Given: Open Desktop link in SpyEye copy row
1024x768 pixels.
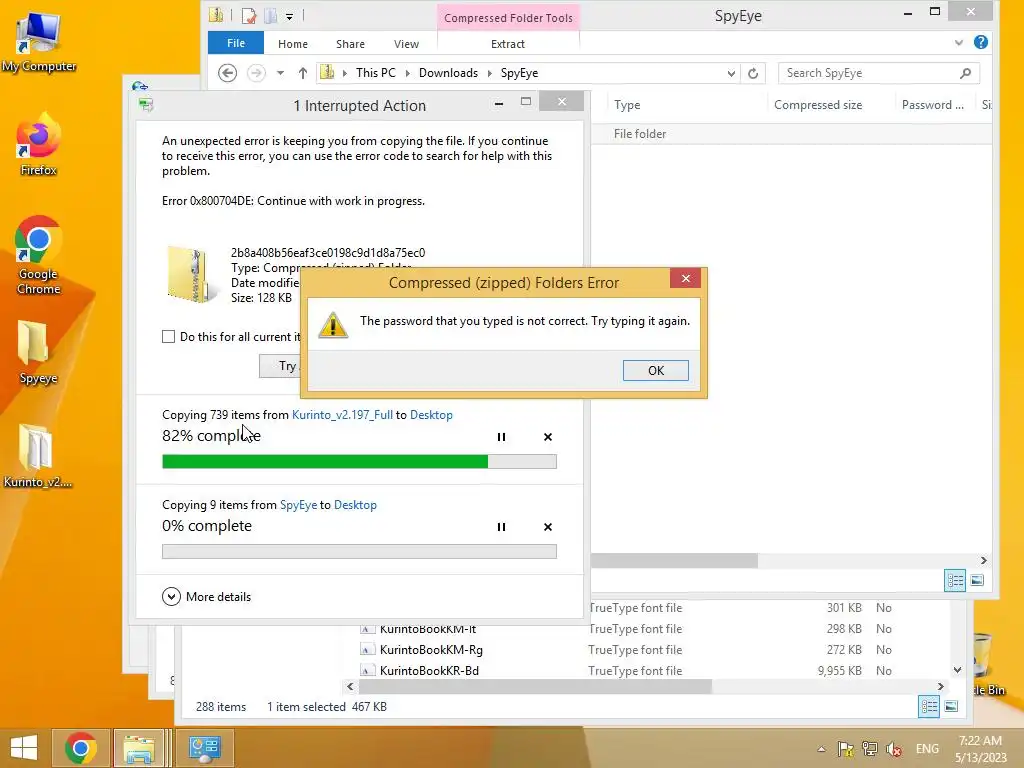Looking at the screenshot, I should pos(355,505).
